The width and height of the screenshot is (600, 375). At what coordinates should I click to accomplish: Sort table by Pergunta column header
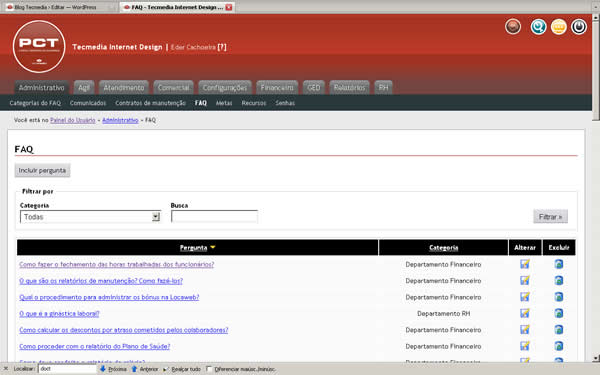(x=193, y=248)
